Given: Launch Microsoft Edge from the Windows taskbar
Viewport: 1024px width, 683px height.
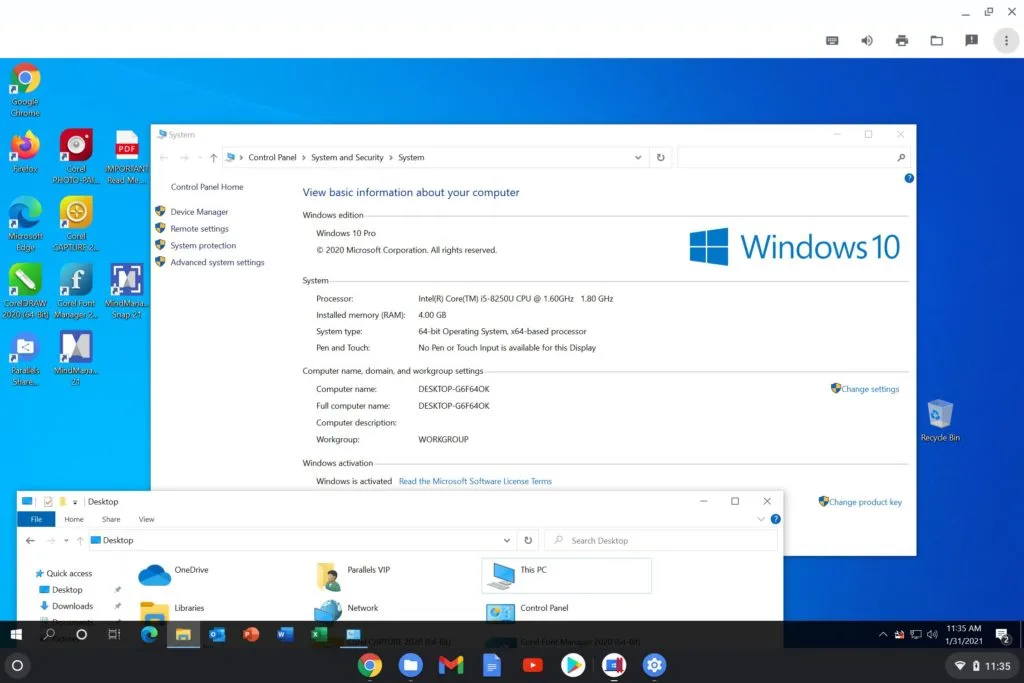Looking at the screenshot, I should tap(148, 634).
